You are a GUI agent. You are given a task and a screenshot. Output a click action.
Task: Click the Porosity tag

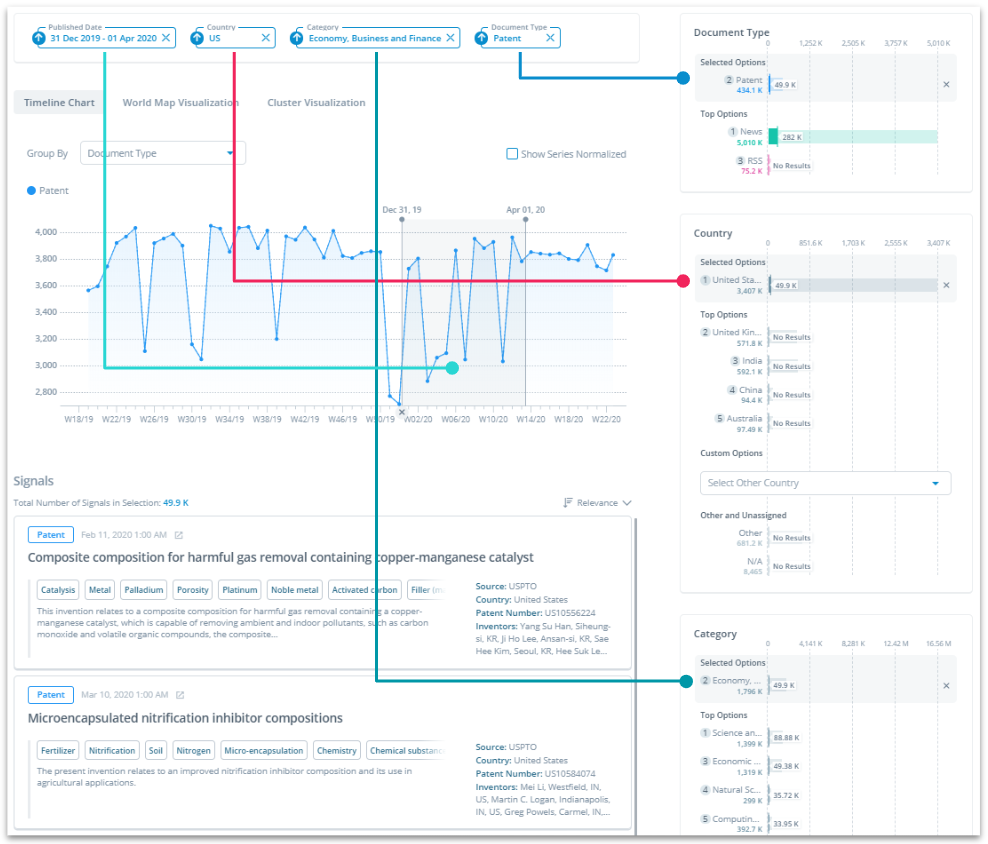pyautogui.click(x=192, y=590)
